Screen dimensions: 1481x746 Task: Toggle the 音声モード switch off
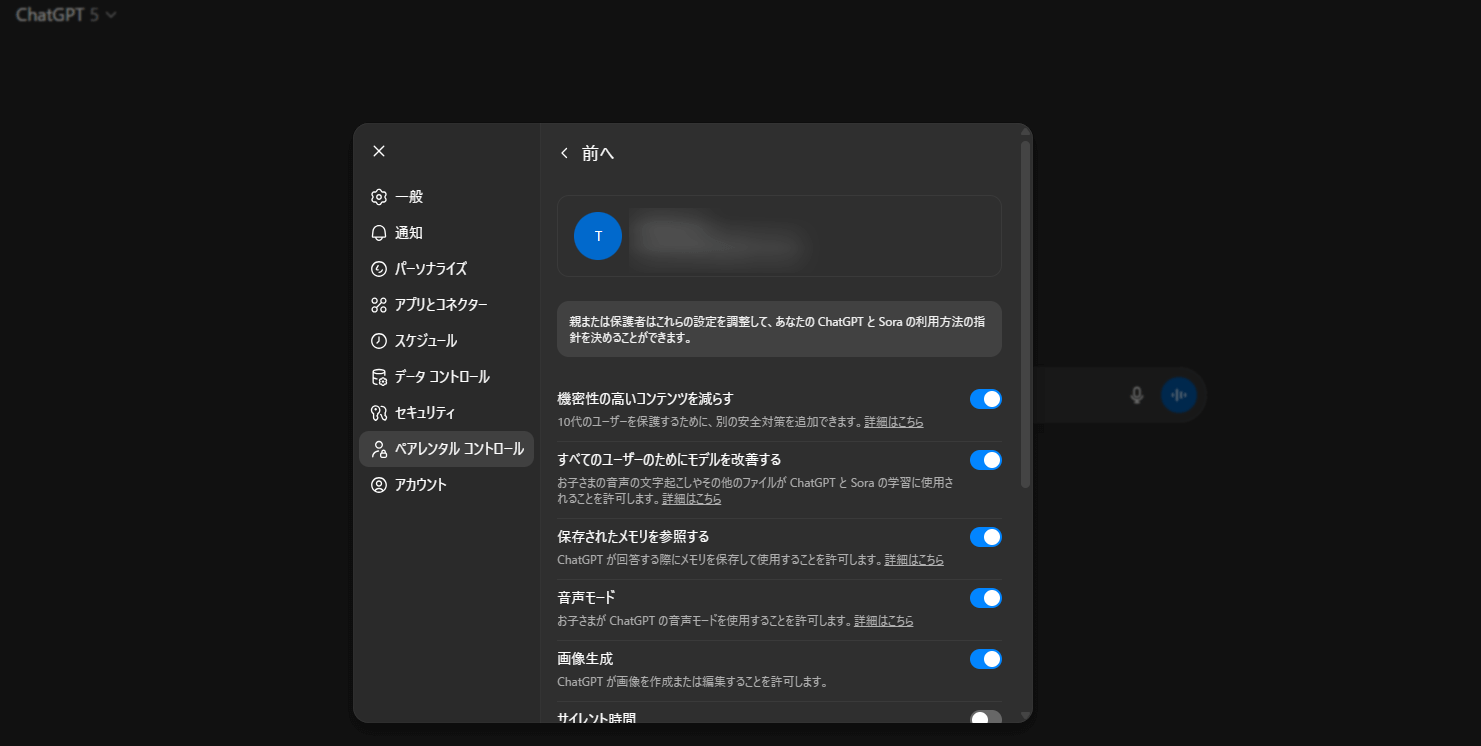pos(985,598)
